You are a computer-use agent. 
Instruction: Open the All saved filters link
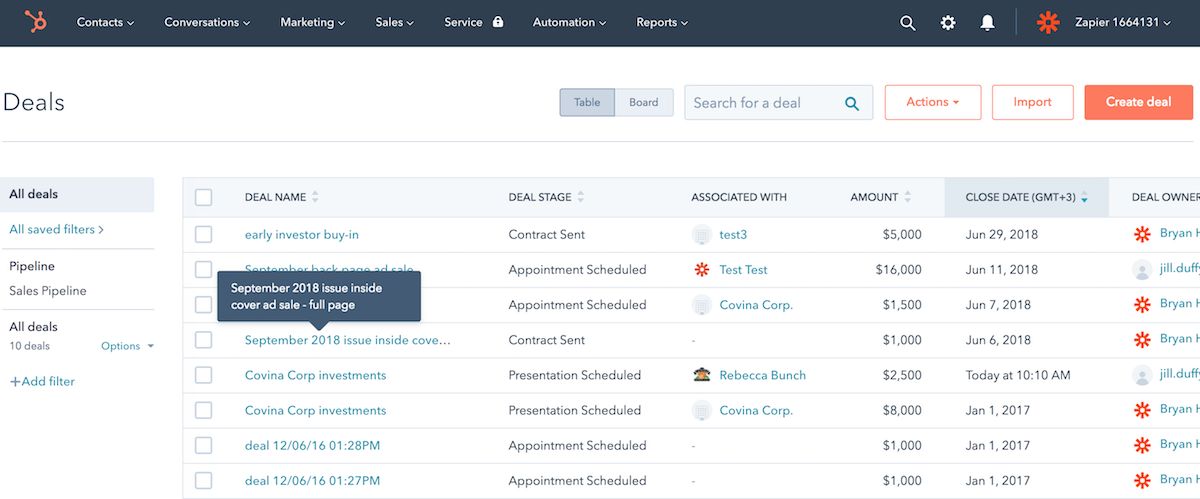coord(57,229)
